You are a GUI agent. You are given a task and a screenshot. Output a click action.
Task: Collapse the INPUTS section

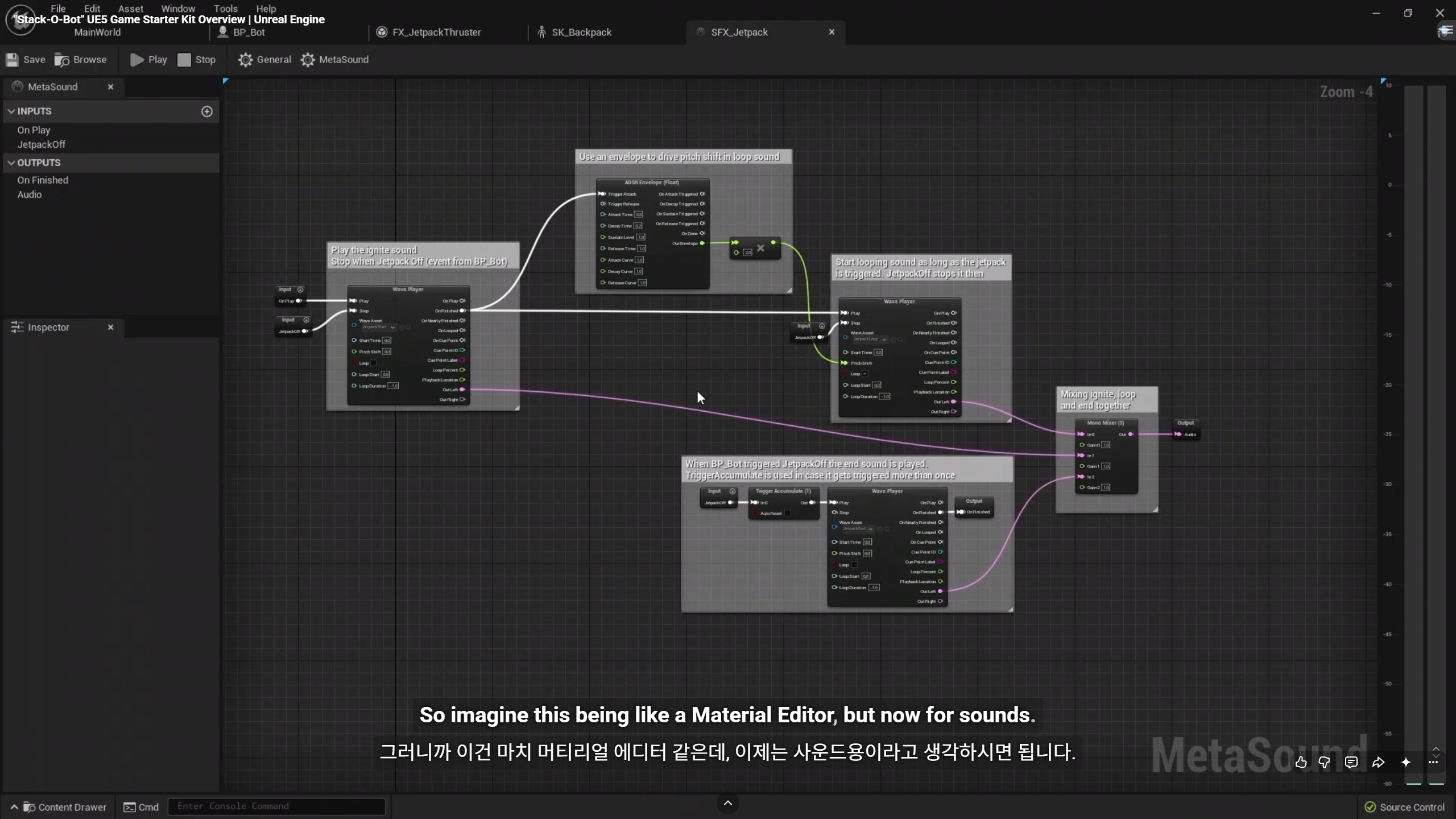pyautogui.click(x=11, y=111)
